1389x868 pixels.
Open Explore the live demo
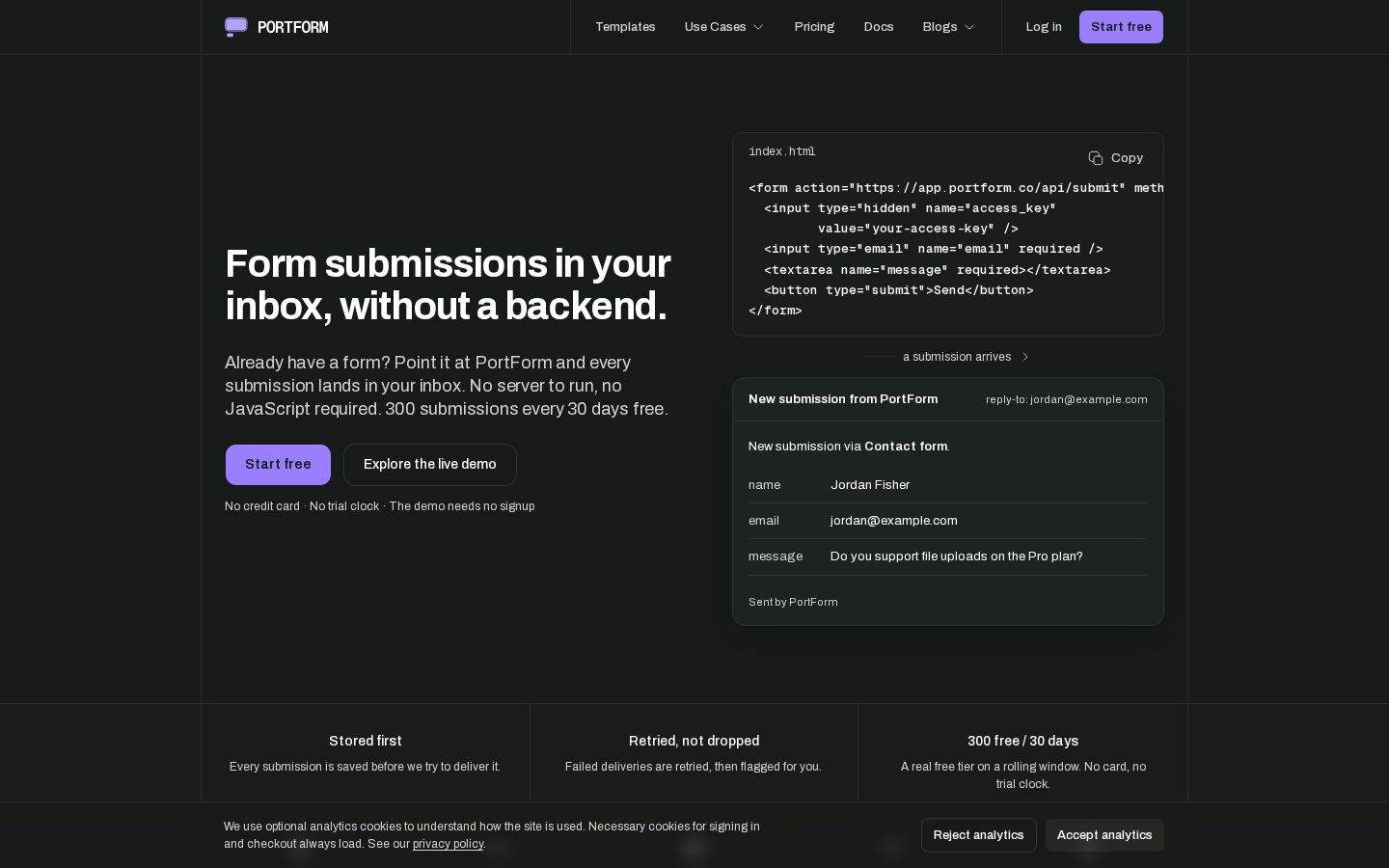[430, 465]
